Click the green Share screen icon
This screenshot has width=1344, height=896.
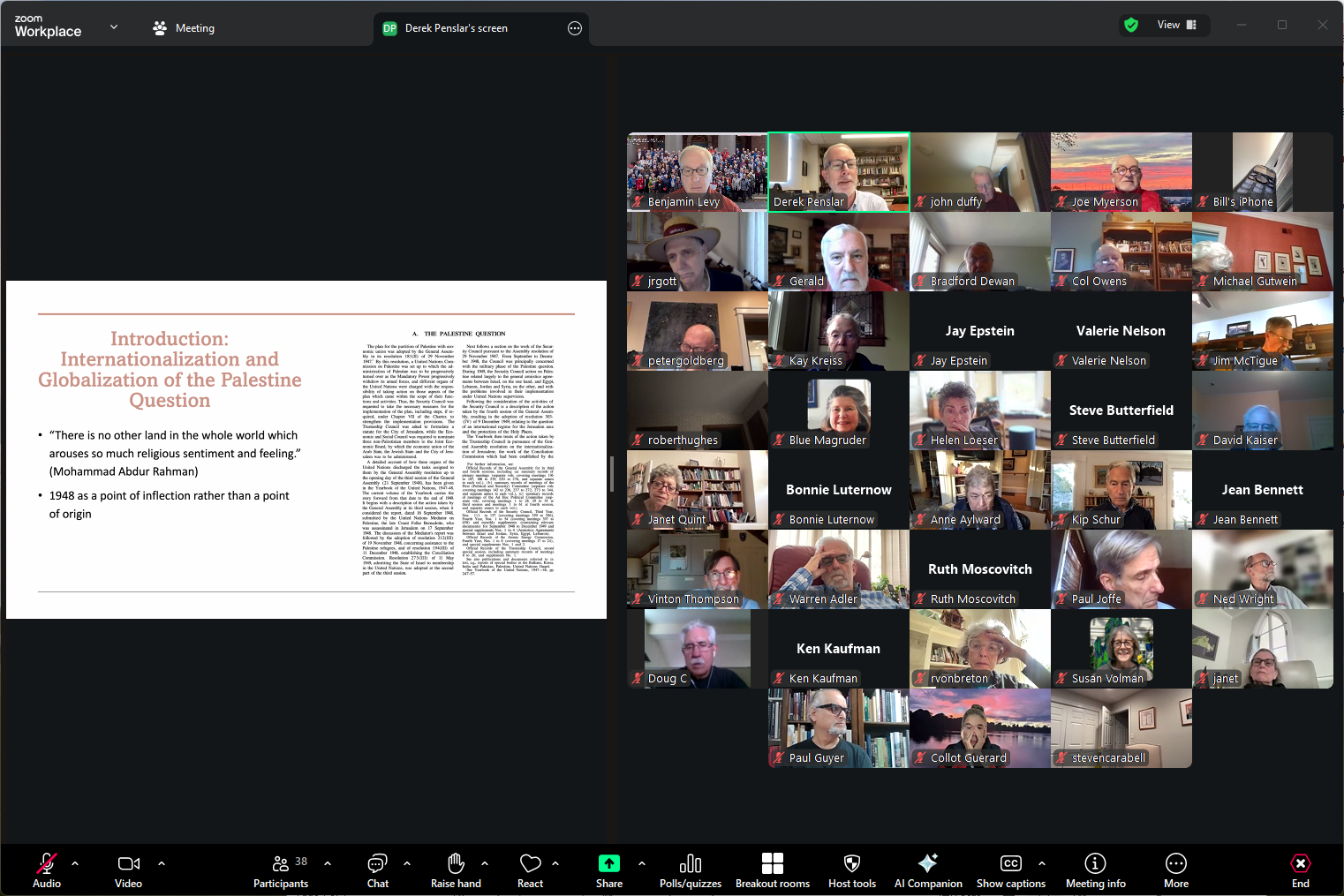coord(609,864)
